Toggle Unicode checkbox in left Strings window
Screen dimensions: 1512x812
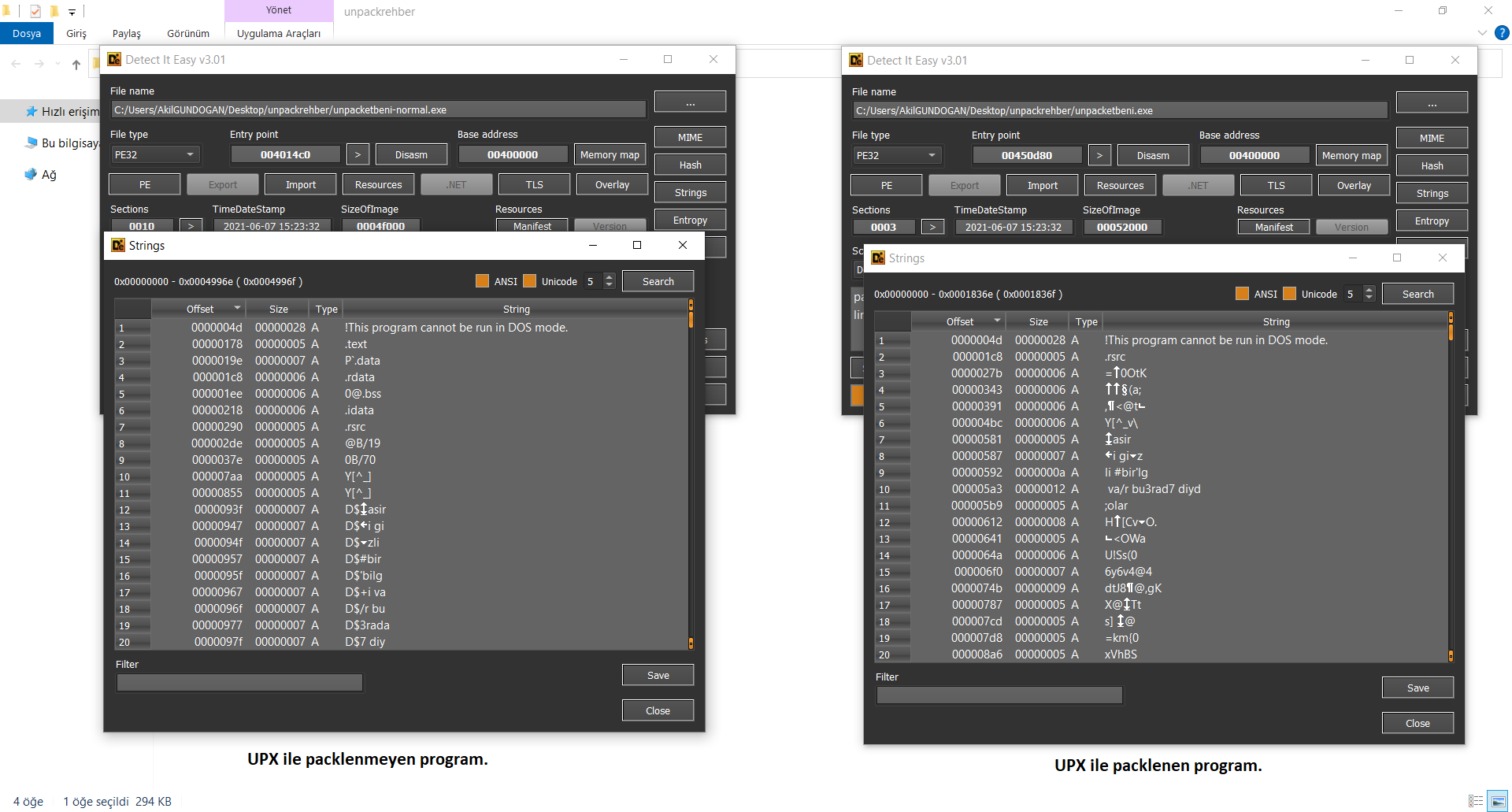[529, 281]
